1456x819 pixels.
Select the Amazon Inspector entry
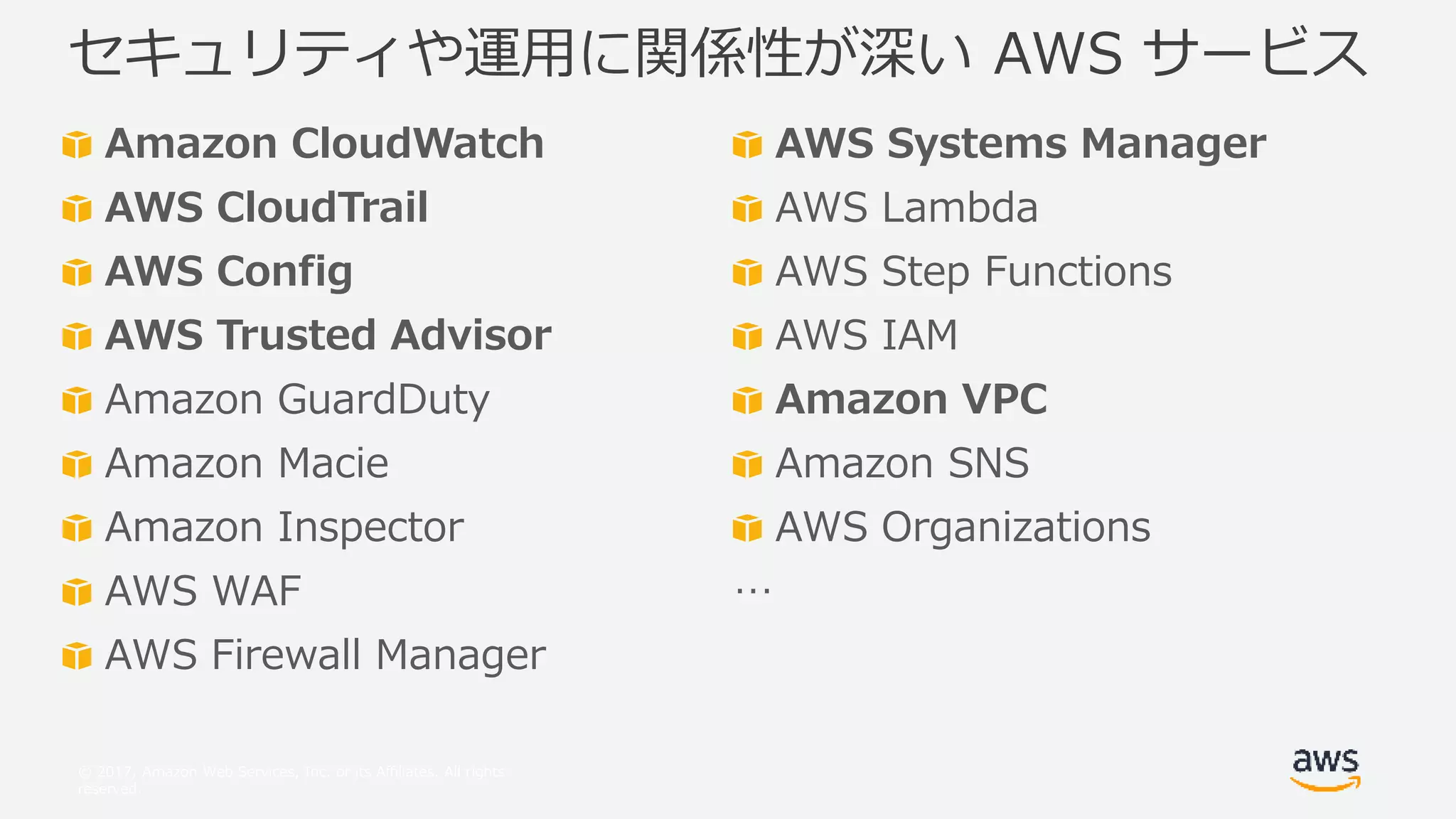coord(284,527)
